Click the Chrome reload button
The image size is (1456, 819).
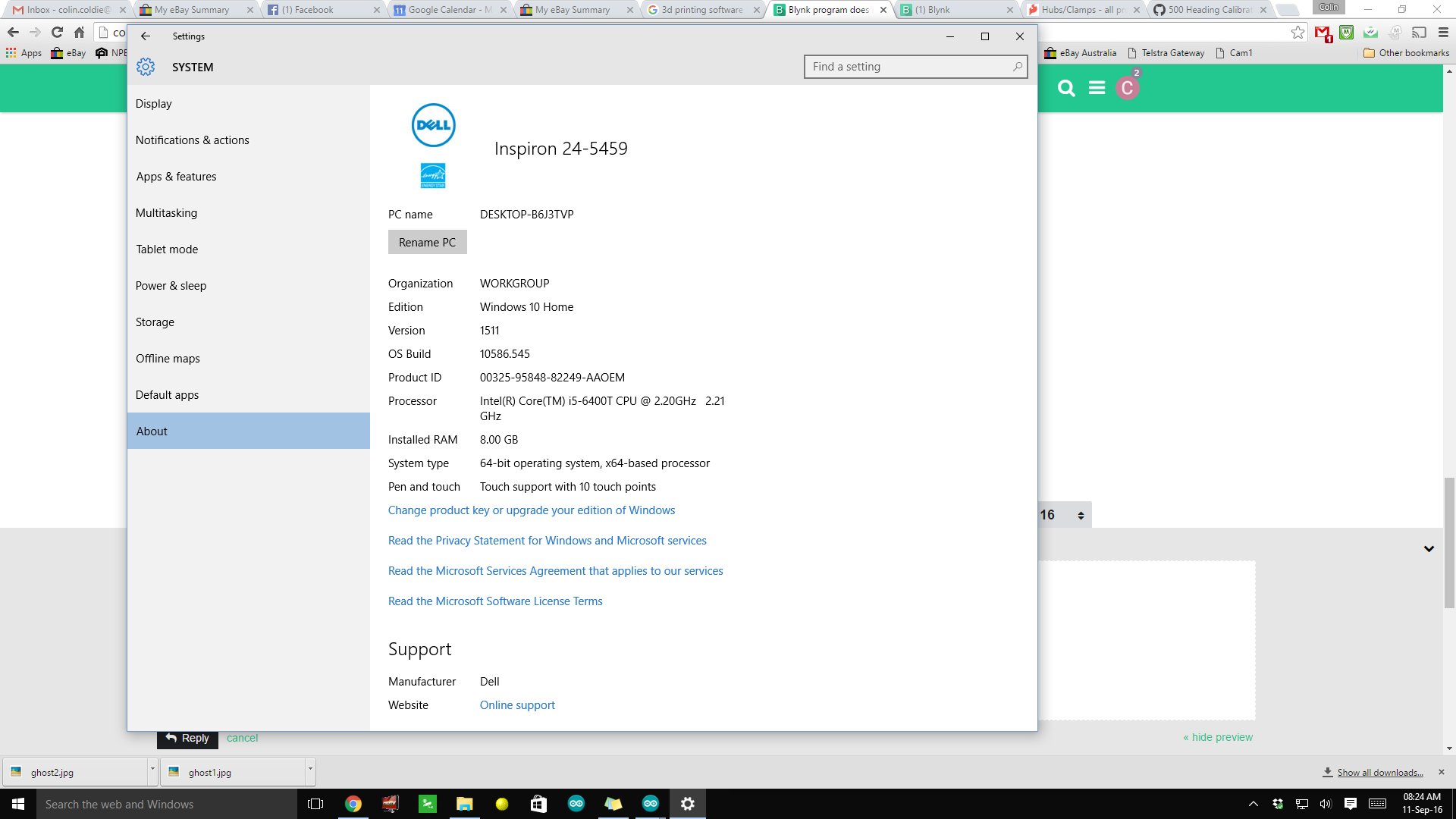57,32
